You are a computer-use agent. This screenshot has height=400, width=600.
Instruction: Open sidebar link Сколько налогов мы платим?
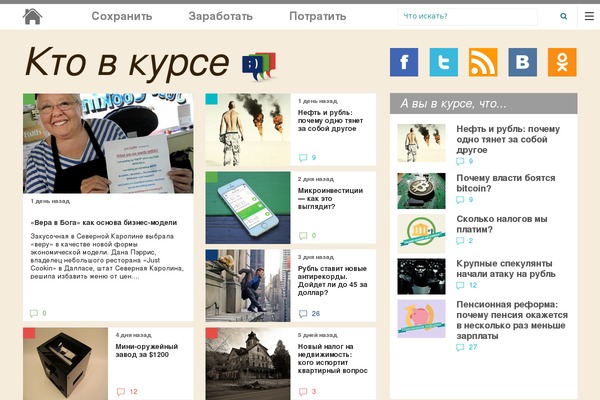pyautogui.click(x=501, y=224)
